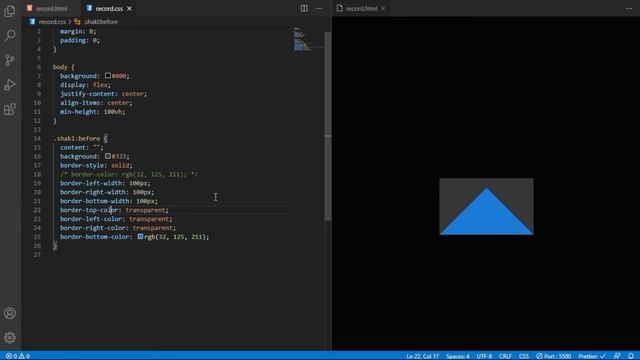Click the blue triangle in preview
The height and width of the screenshot is (360, 640).
coord(486,214)
